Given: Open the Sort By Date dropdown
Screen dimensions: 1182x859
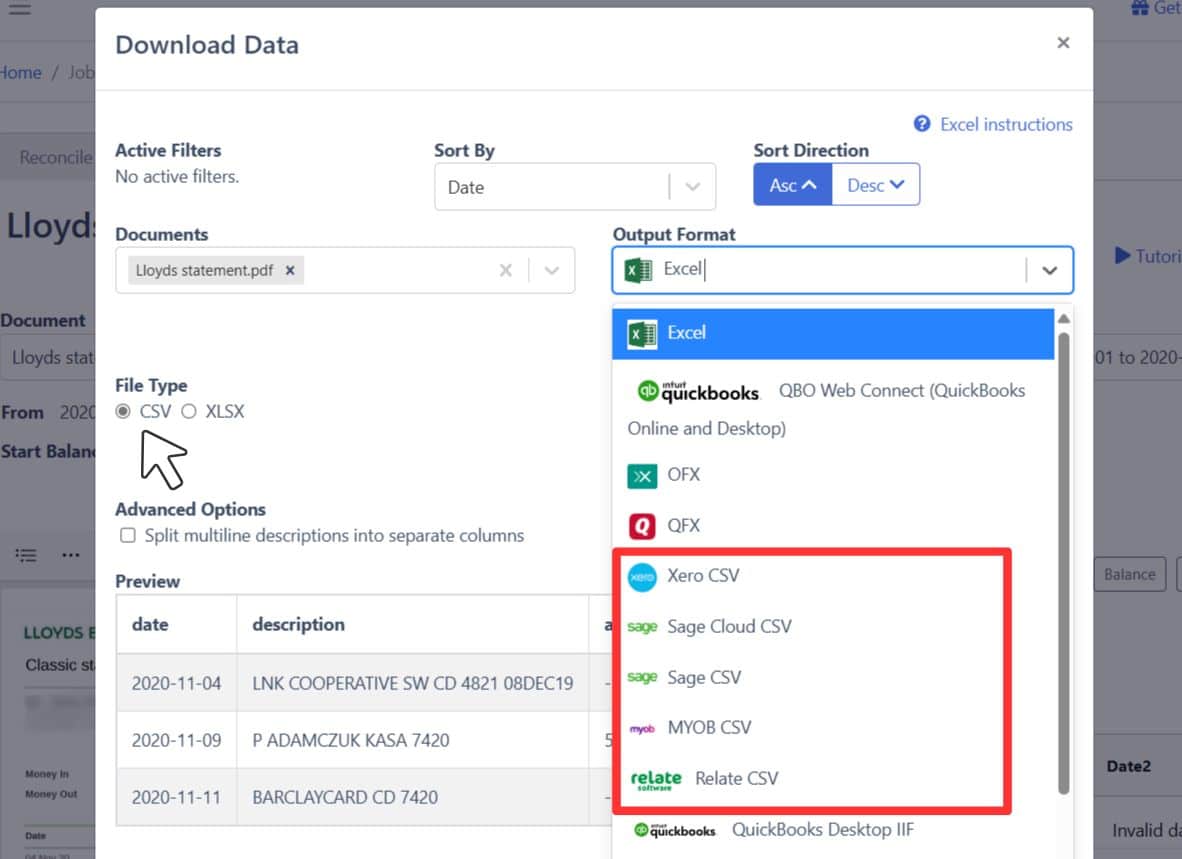Looking at the screenshot, I should (x=574, y=187).
